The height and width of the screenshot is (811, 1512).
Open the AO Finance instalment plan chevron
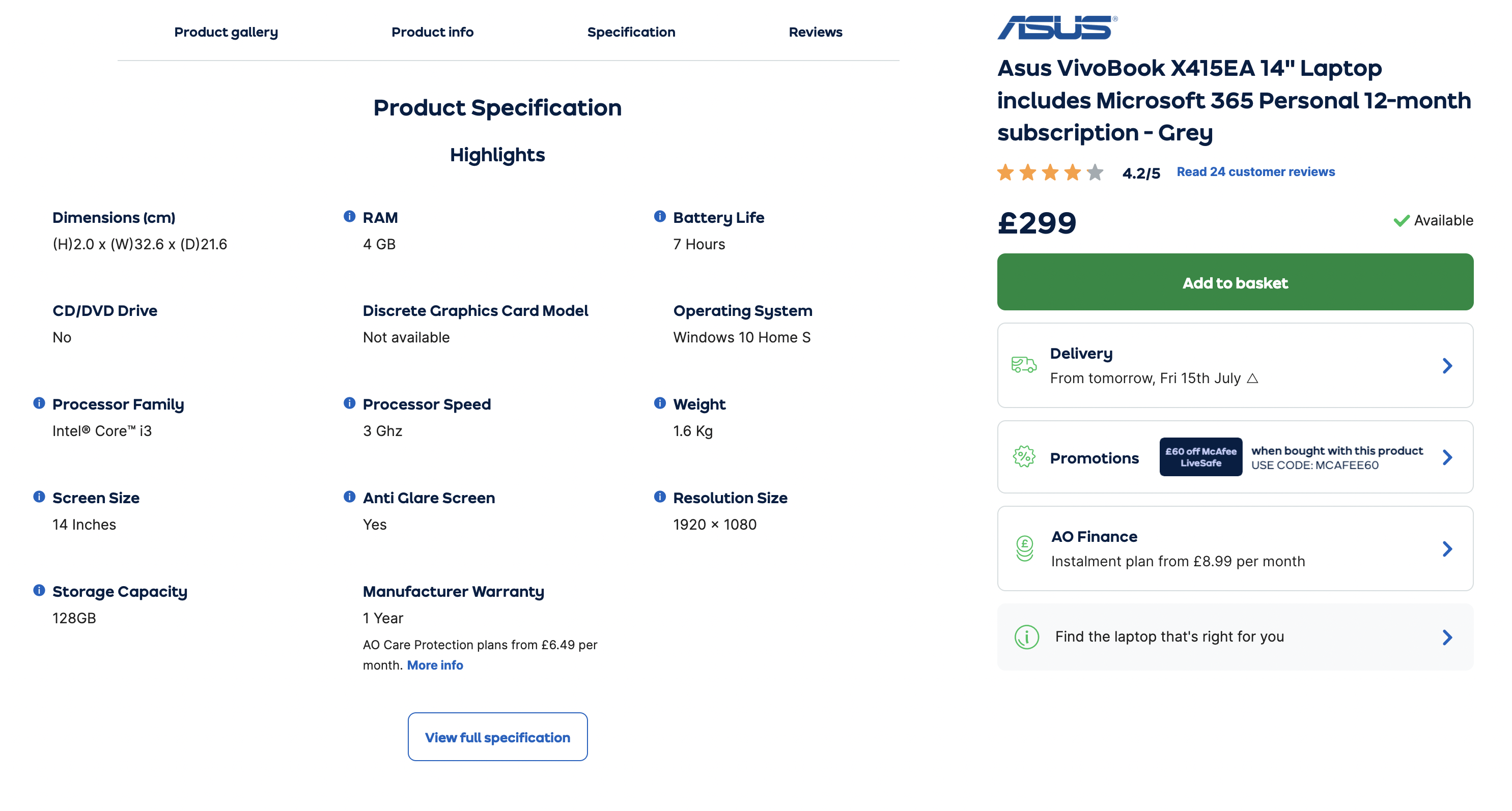pyautogui.click(x=1447, y=549)
